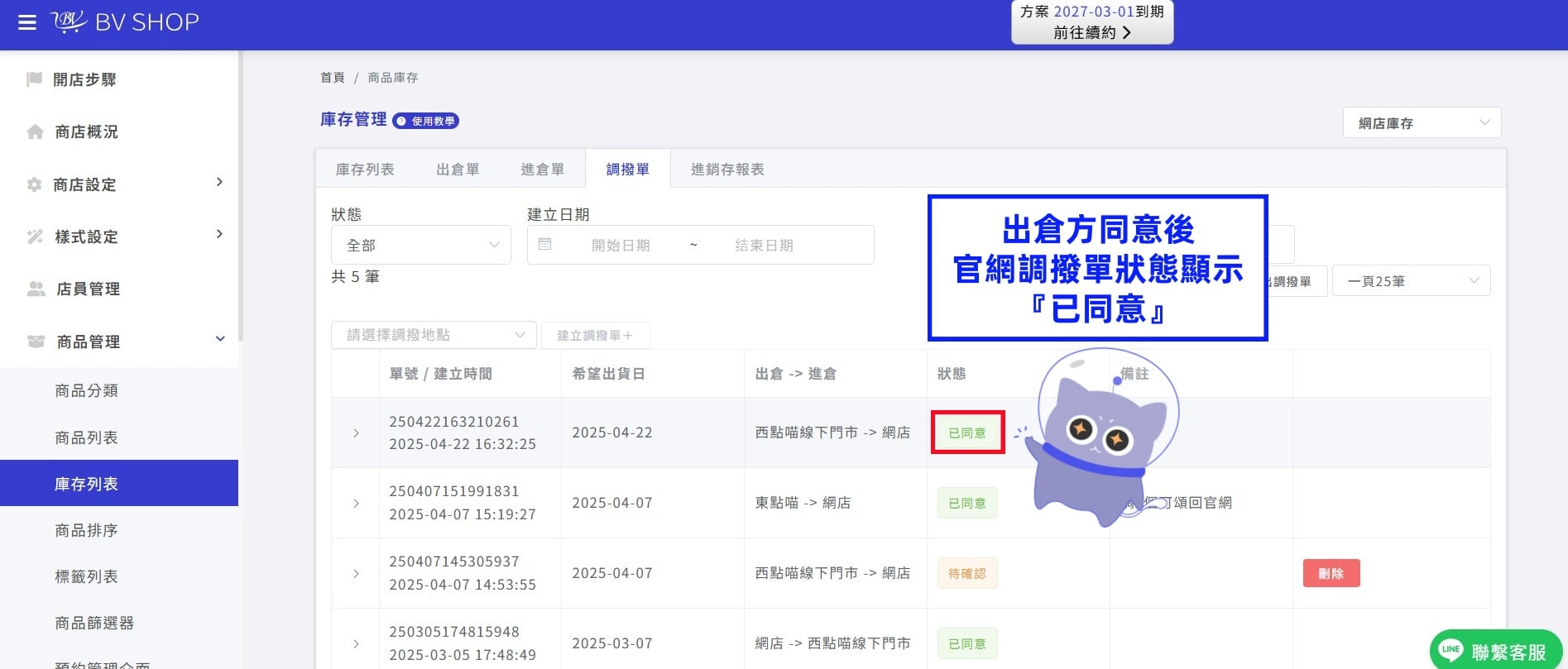Click the 商店概況 home icon
This screenshot has width=1568, height=669.
(x=35, y=131)
